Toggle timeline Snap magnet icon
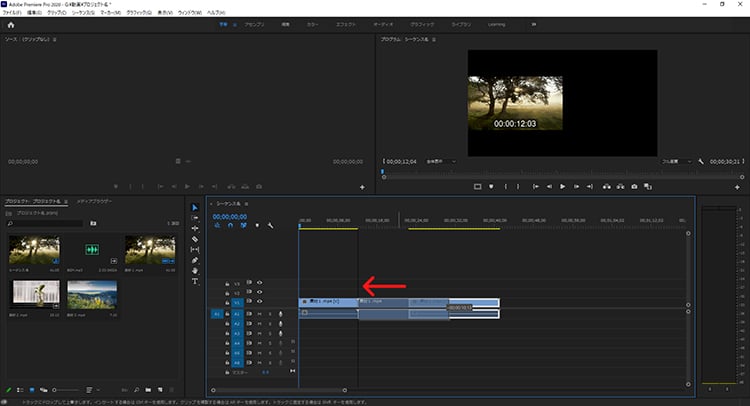750x406 pixels. point(231,225)
